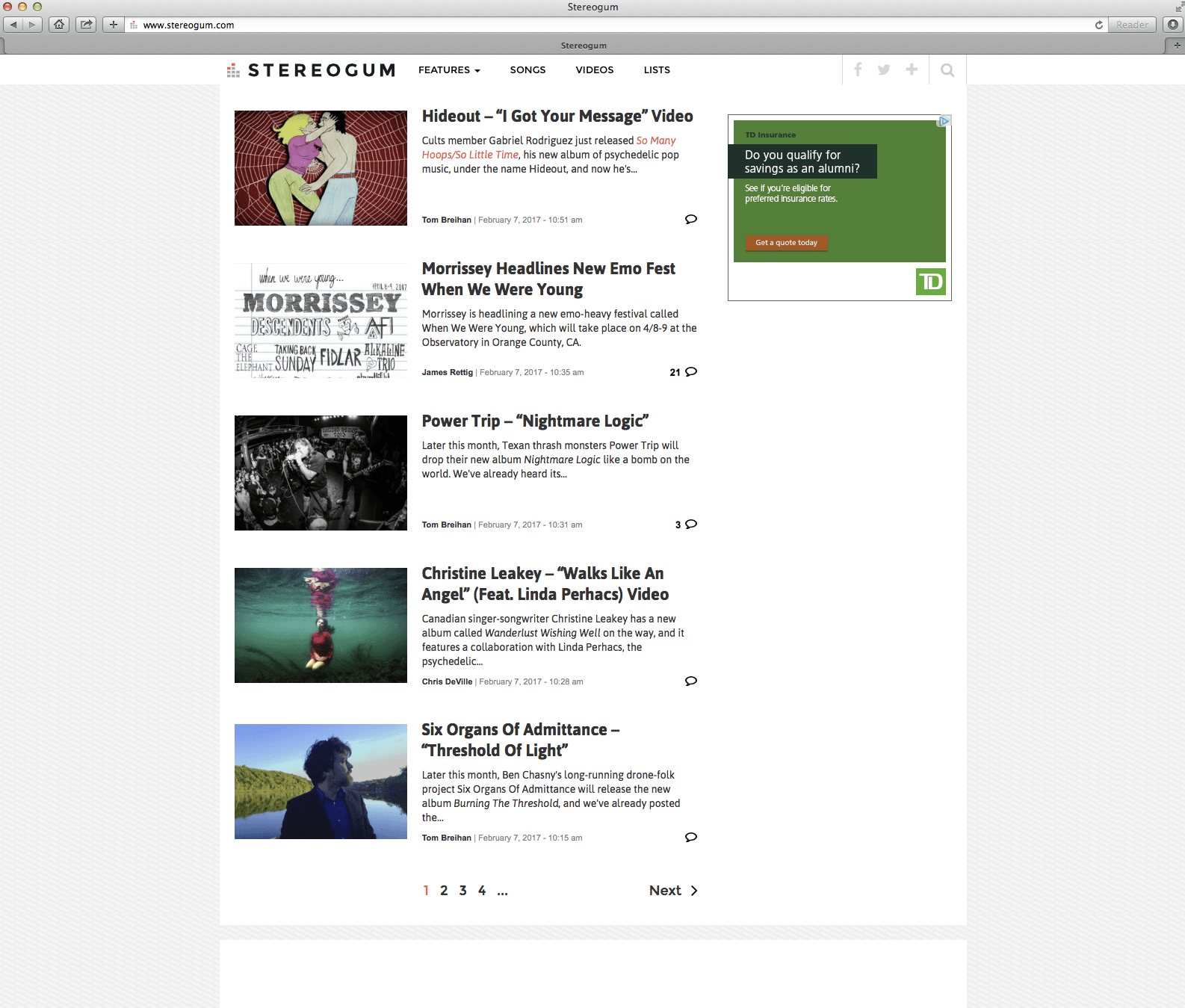This screenshot has height=1008, width=1185.
Task: Click the Power Trip concert thumbnail
Action: coord(321,473)
